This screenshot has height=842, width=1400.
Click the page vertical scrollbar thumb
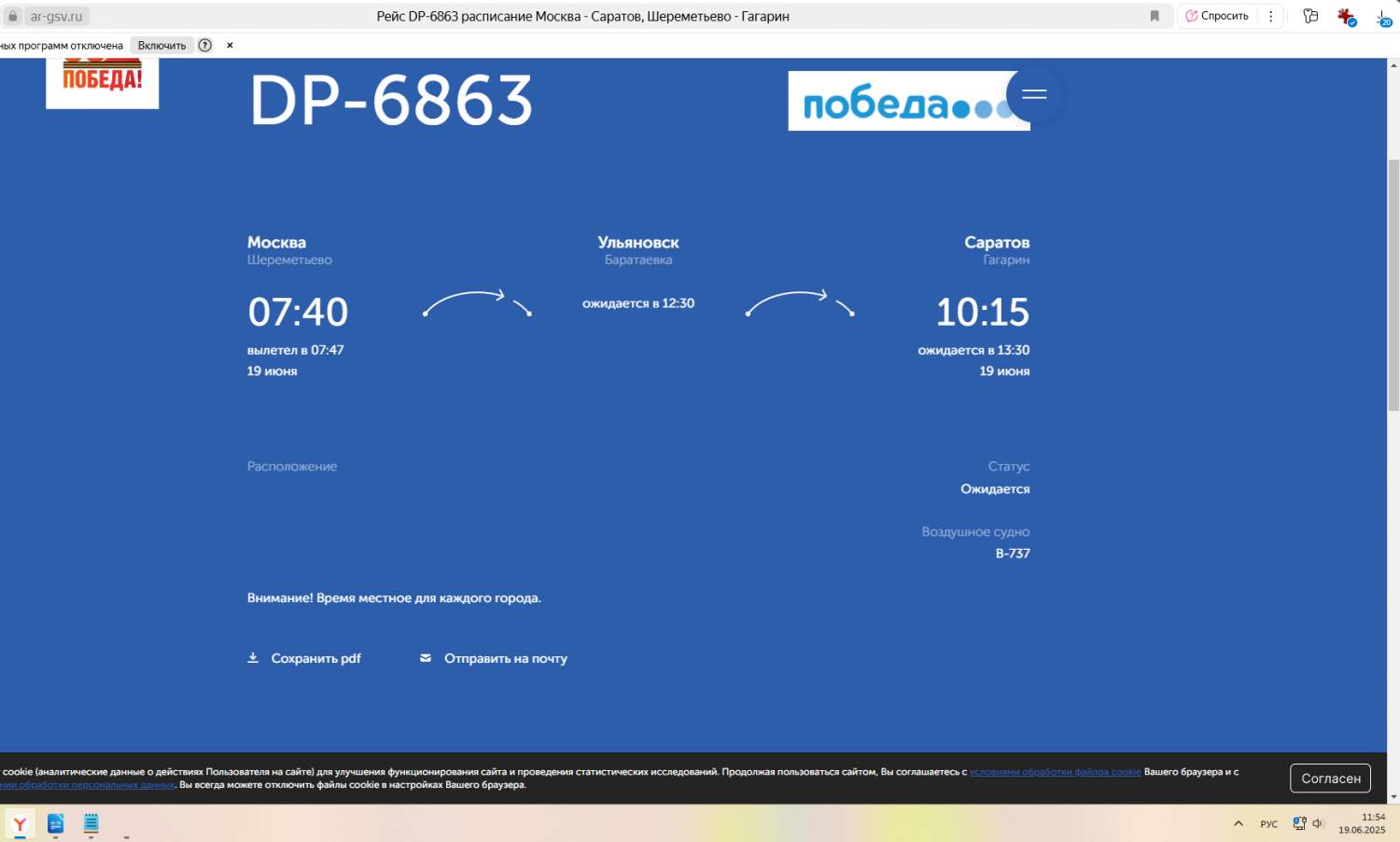(x=1393, y=285)
